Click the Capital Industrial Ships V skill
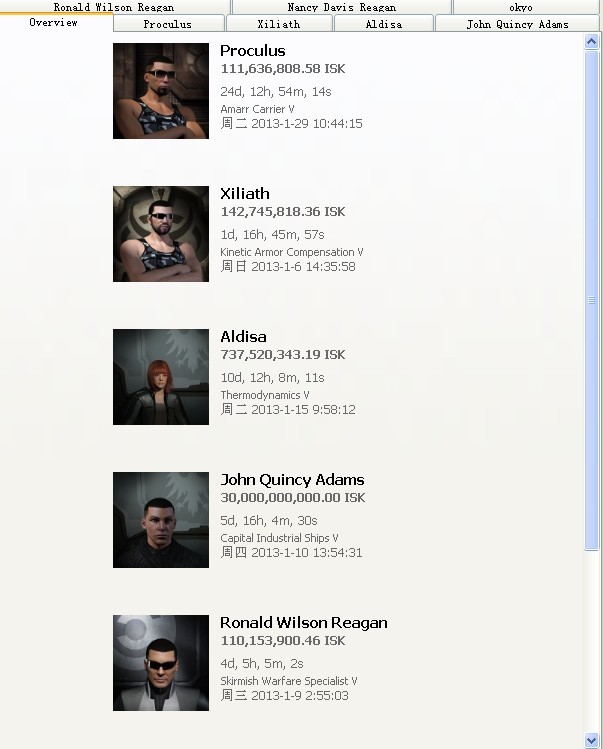Screen dimensions: 603x749 pyautogui.click(x=279, y=538)
